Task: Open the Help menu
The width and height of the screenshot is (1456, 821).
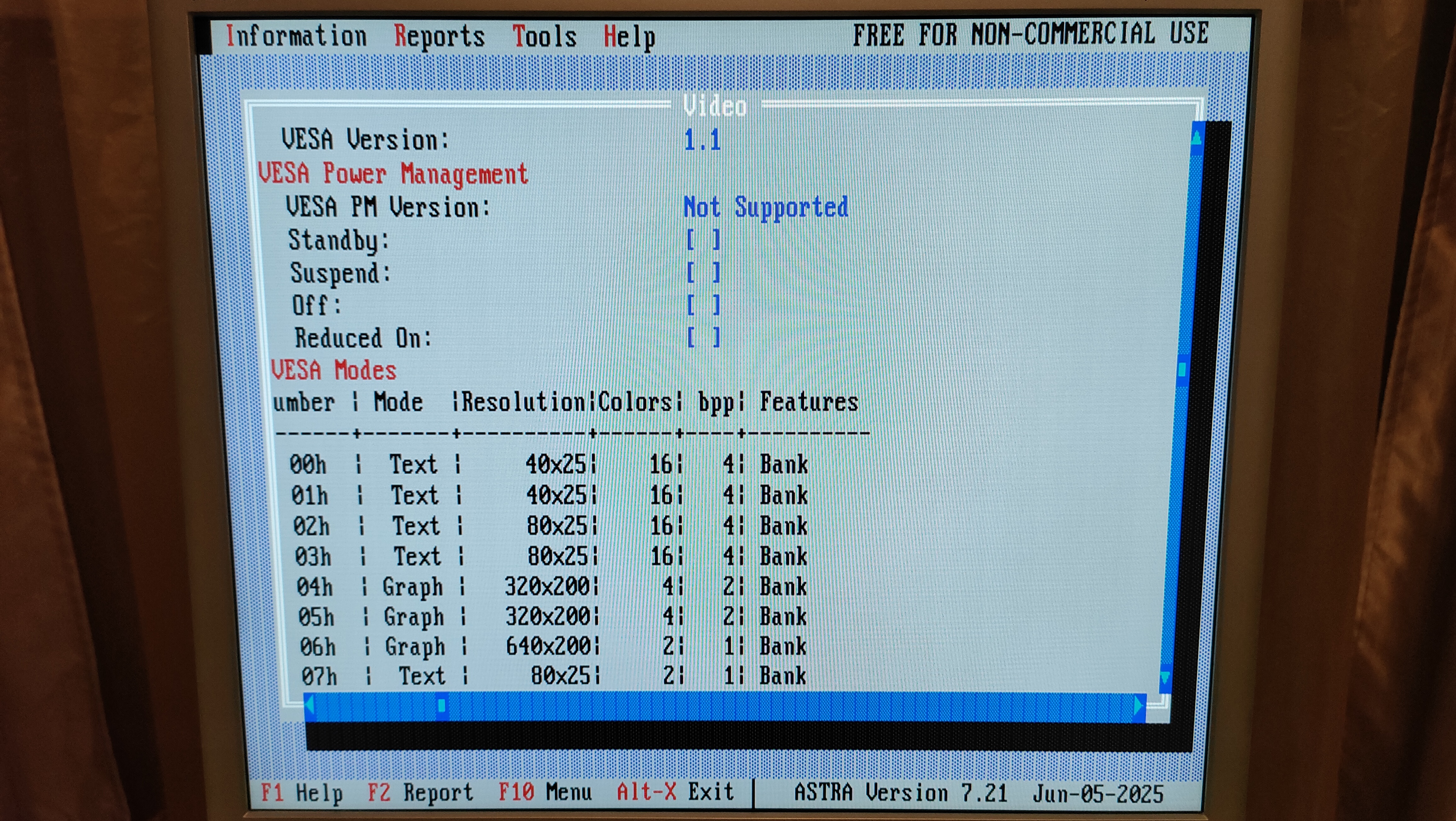Action: [629, 37]
